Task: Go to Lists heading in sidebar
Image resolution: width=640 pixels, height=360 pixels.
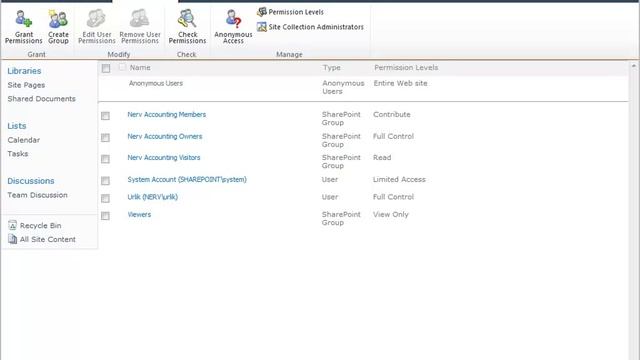Action: click(17, 126)
